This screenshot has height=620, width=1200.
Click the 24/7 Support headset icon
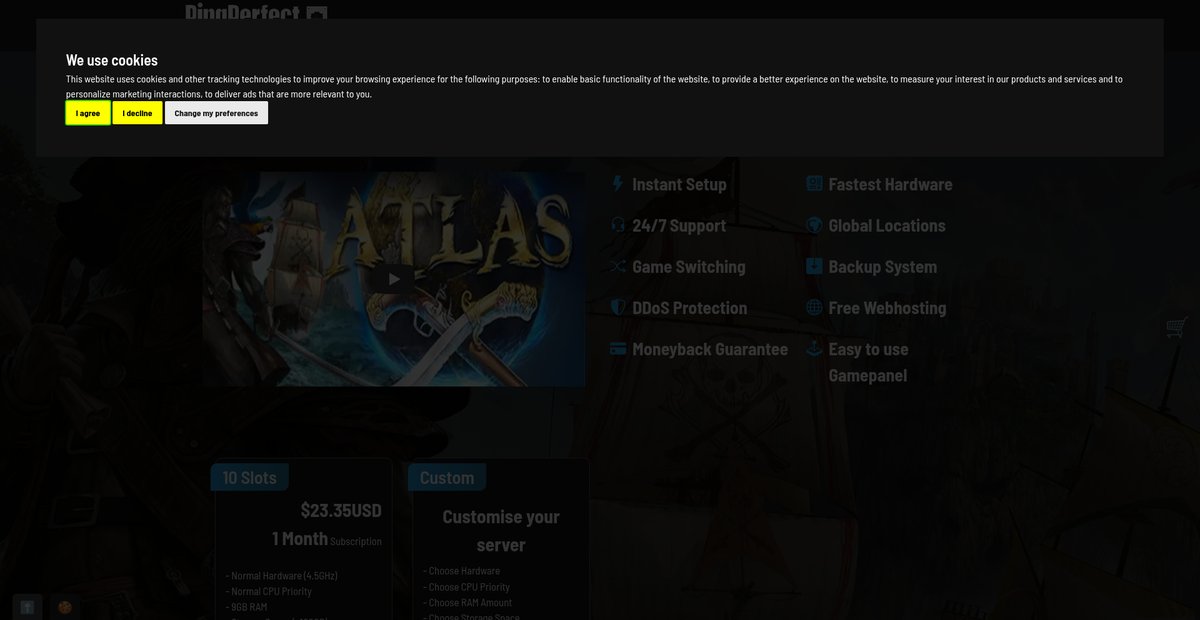point(617,225)
